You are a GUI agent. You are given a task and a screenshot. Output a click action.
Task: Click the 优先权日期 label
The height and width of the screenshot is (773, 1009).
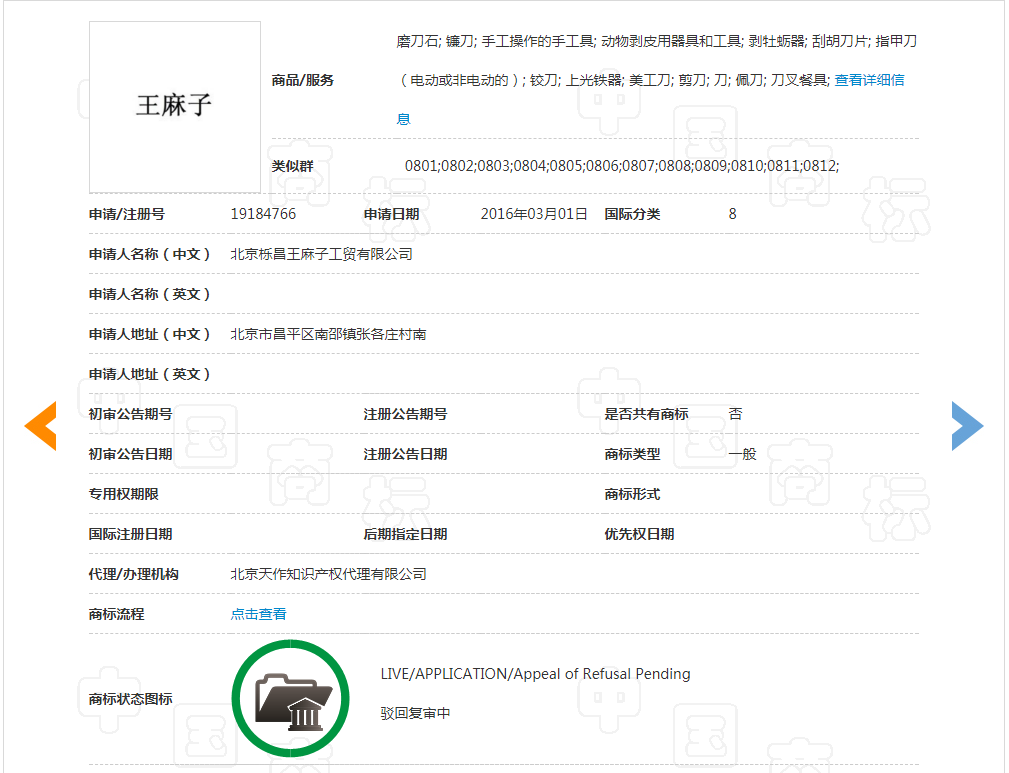point(639,534)
